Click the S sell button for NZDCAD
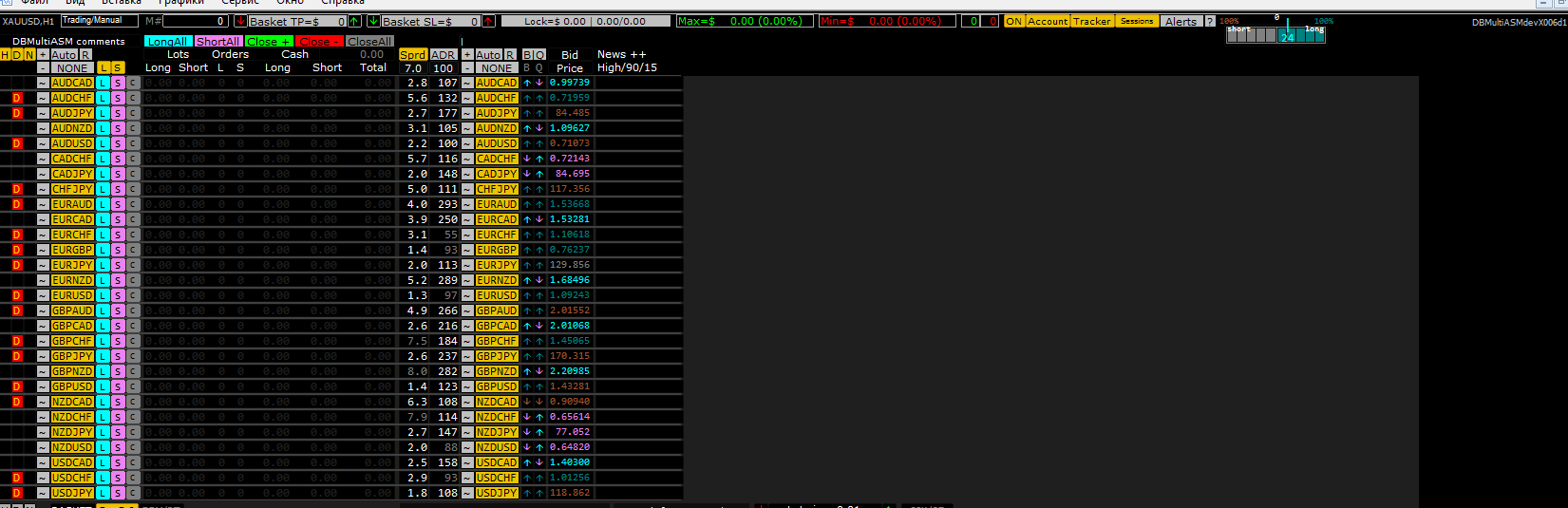This screenshot has width=1568, height=508. coord(118,402)
